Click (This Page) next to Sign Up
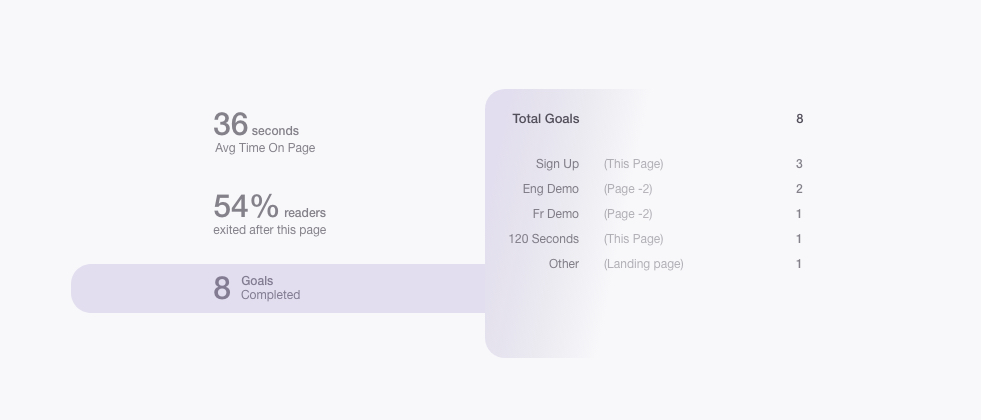 point(633,164)
